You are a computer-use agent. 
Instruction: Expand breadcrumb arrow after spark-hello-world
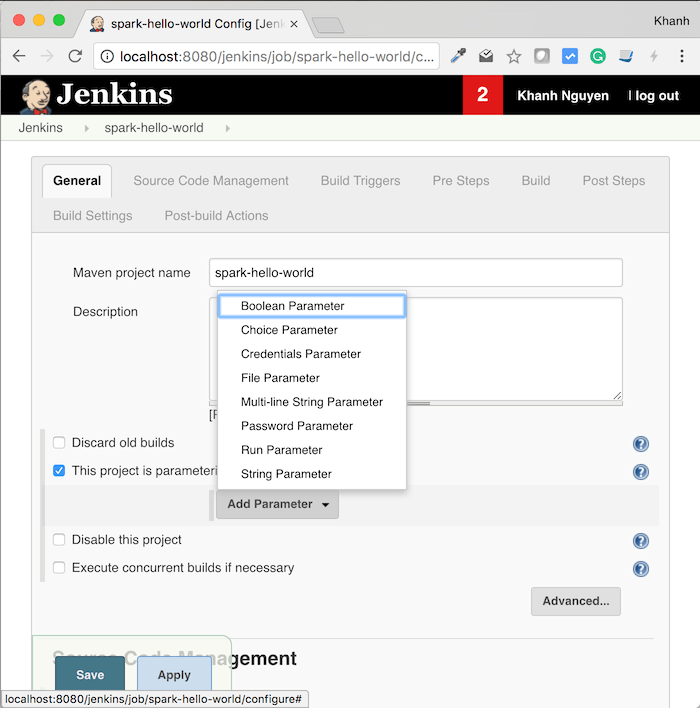228,128
